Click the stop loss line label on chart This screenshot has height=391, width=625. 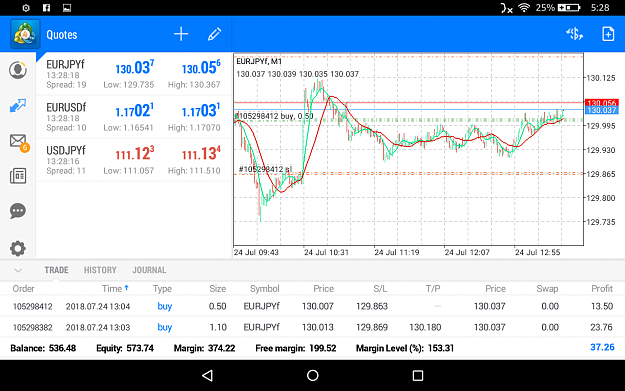tap(265, 169)
